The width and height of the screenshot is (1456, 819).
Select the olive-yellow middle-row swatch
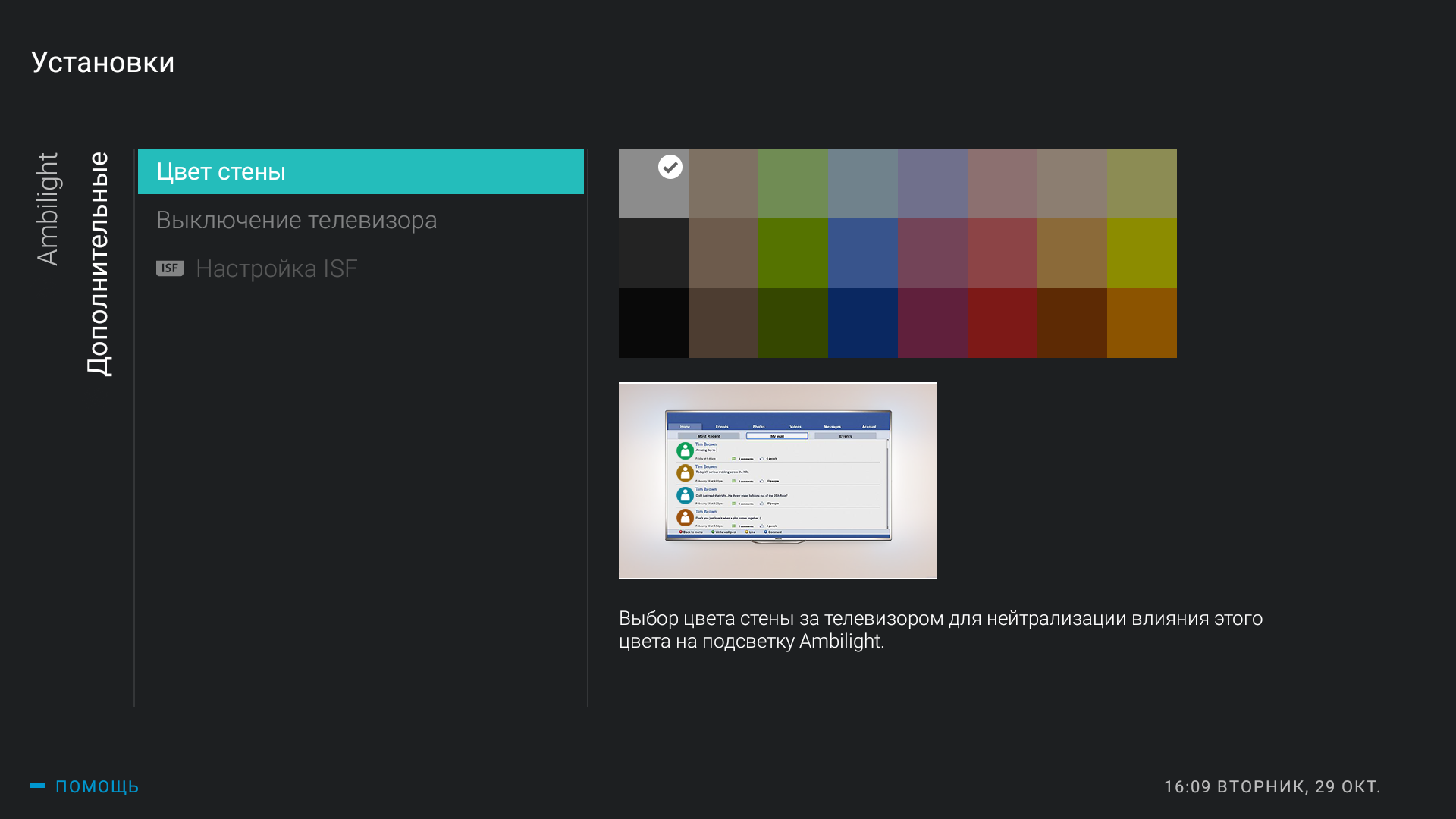coord(1141,253)
